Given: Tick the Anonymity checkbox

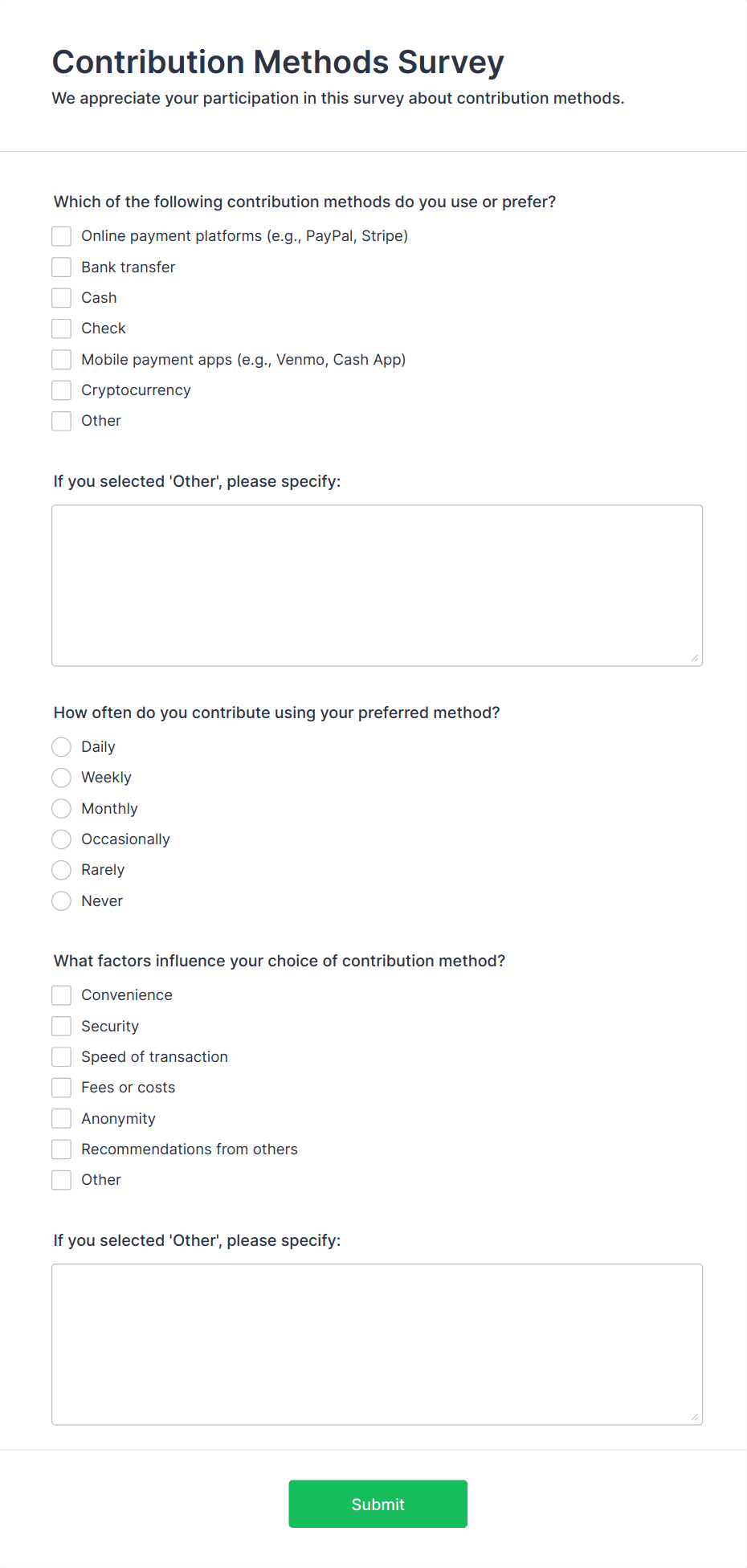Looking at the screenshot, I should (62, 1118).
